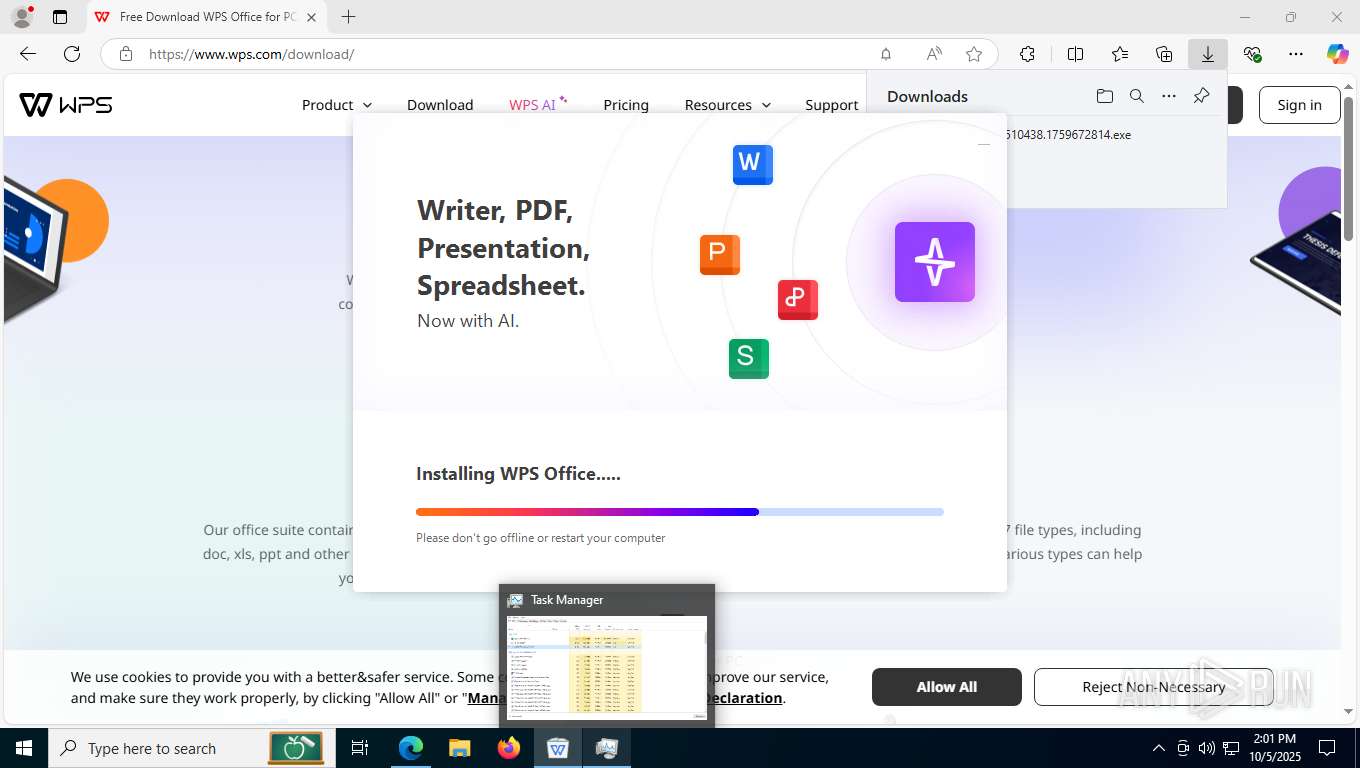Open a new browser tab
Image resolution: width=1360 pixels, height=768 pixels.
click(348, 17)
